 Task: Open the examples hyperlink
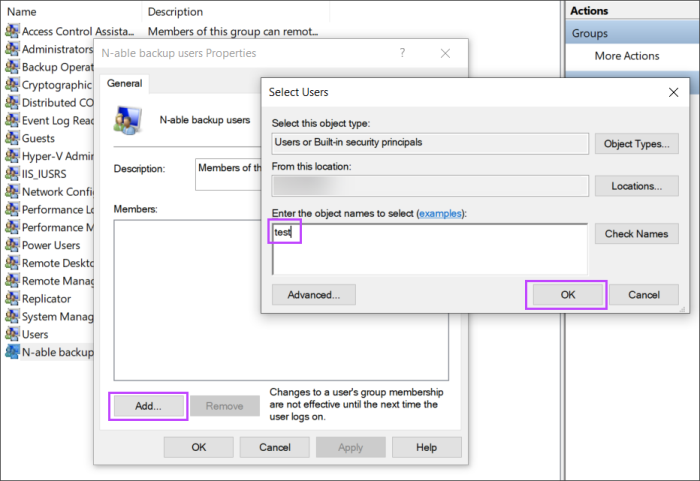tap(441, 214)
